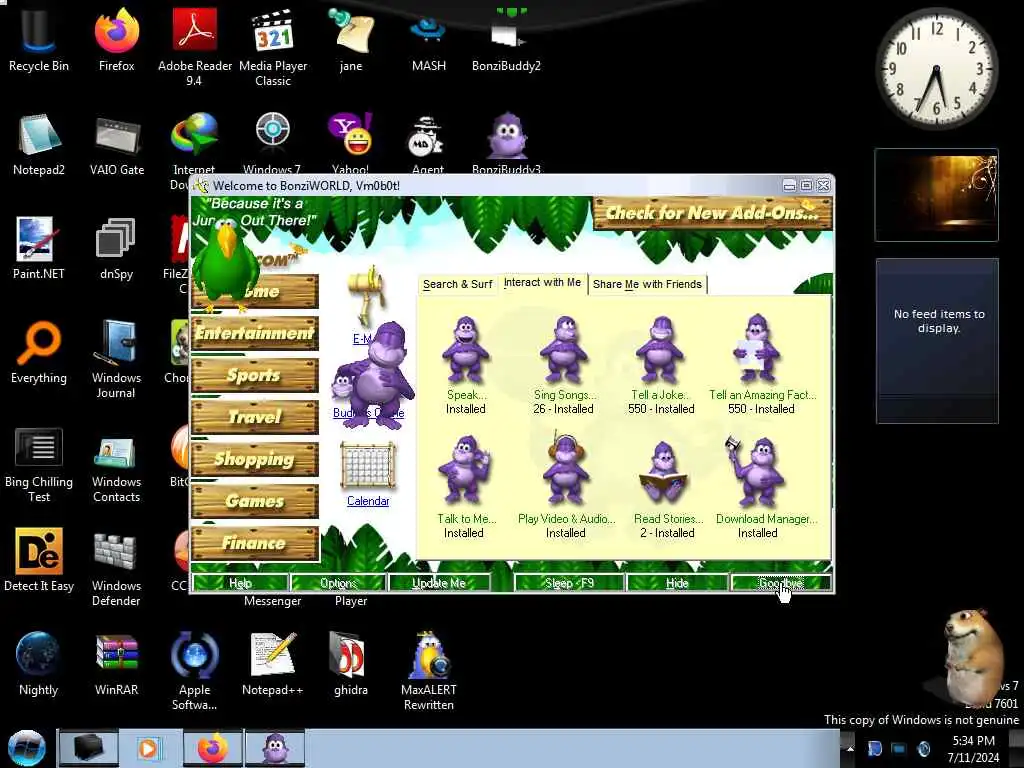Select the Bing Chilling Test desktop icon

pyautogui.click(x=39, y=464)
